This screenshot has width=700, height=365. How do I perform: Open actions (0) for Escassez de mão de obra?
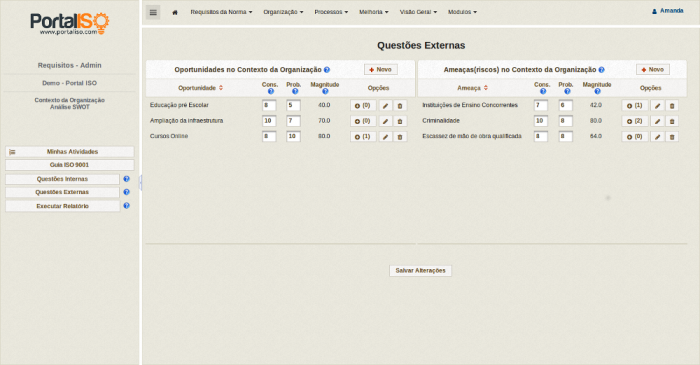coord(635,137)
